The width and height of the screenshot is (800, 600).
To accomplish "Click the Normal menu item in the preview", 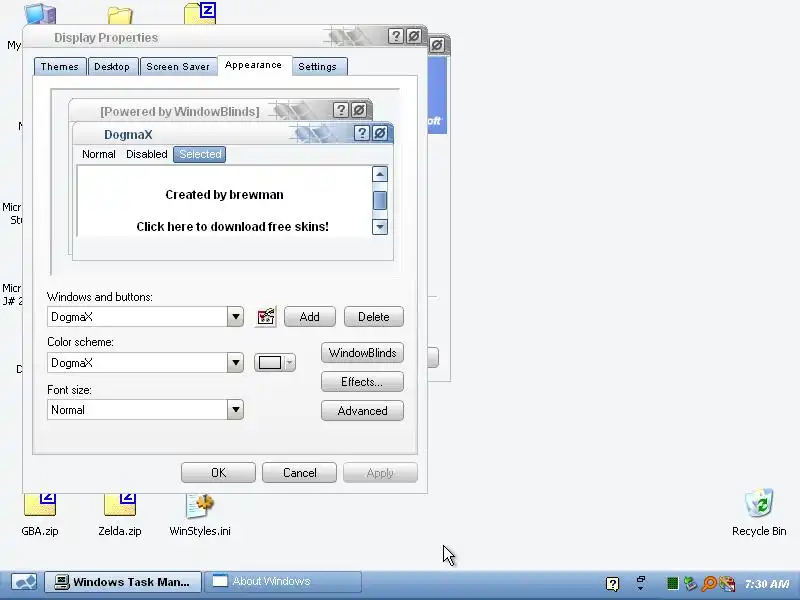I will [x=99, y=154].
